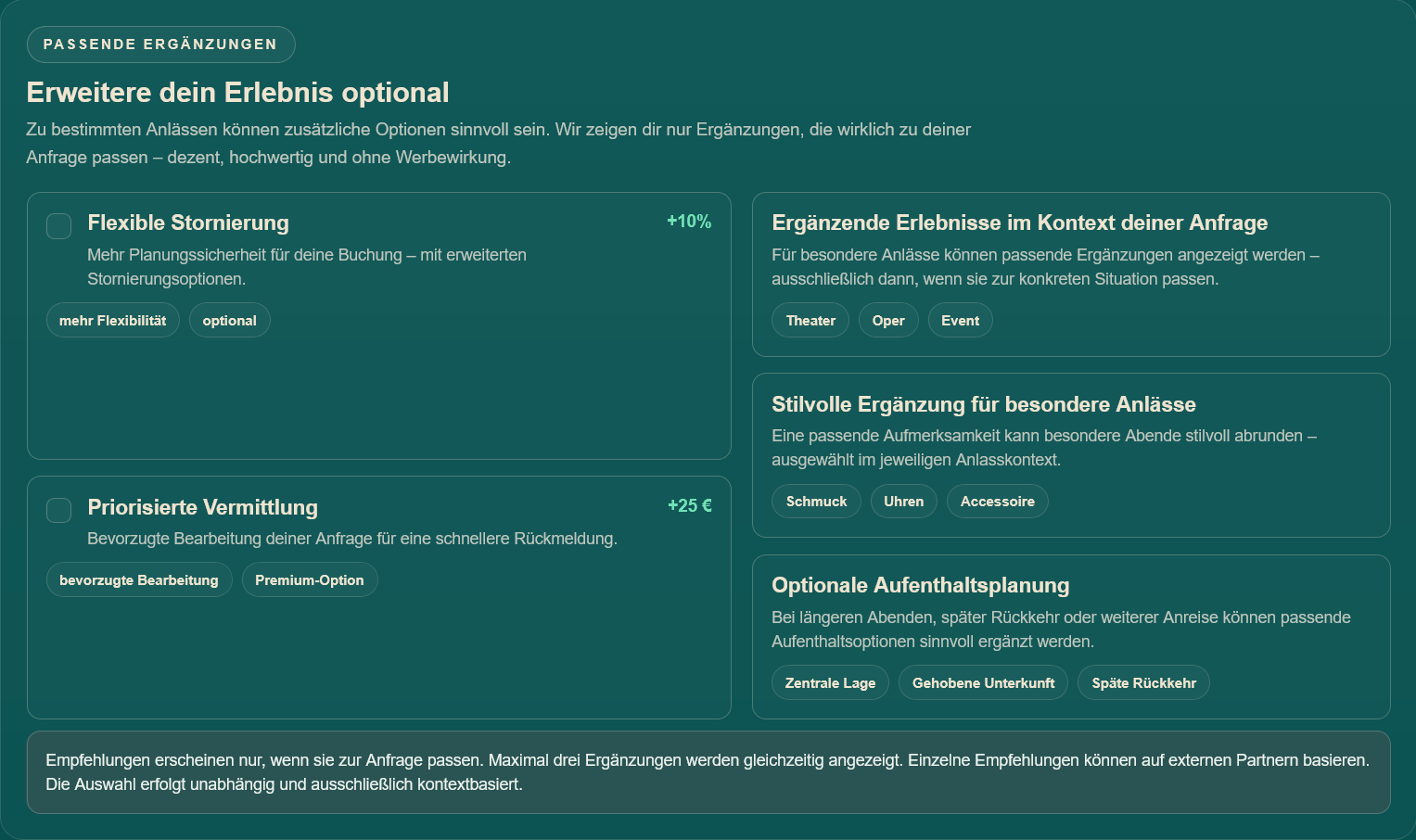Enable the Flexible Stornierung checkbox

(x=59, y=226)
